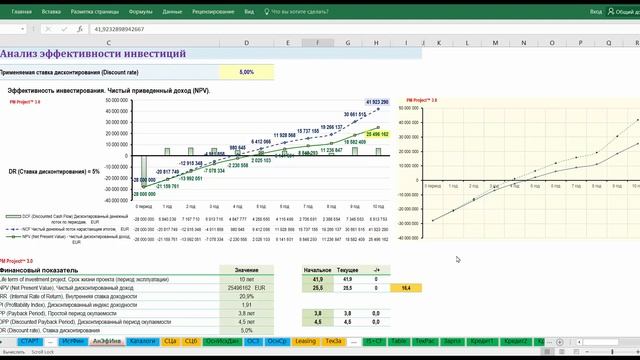The height and width of the screenshot is (360, 640).
Task: Switch to the СЦб sheet tab
Action: point(191,341)
